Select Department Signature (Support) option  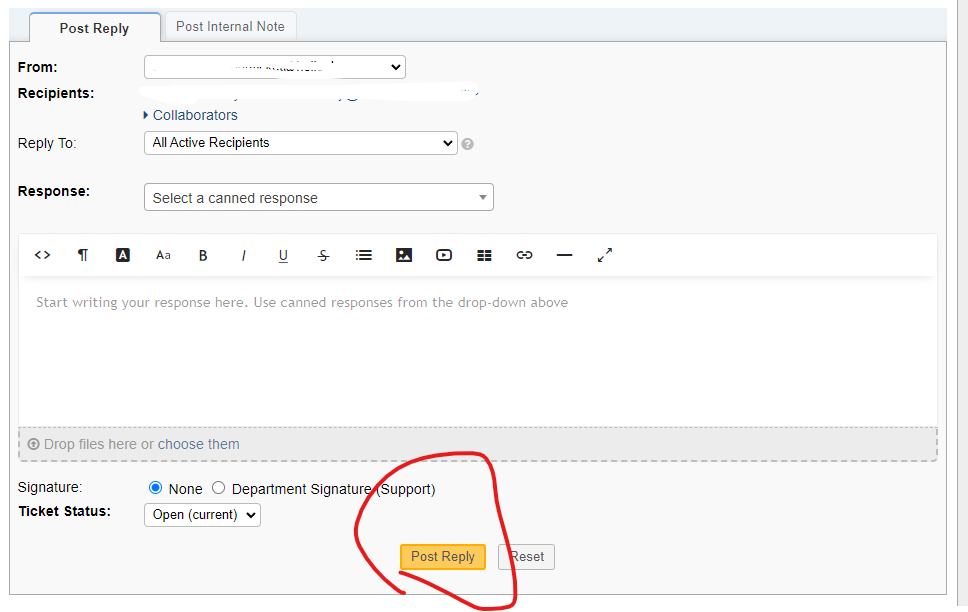coord(219,489)
